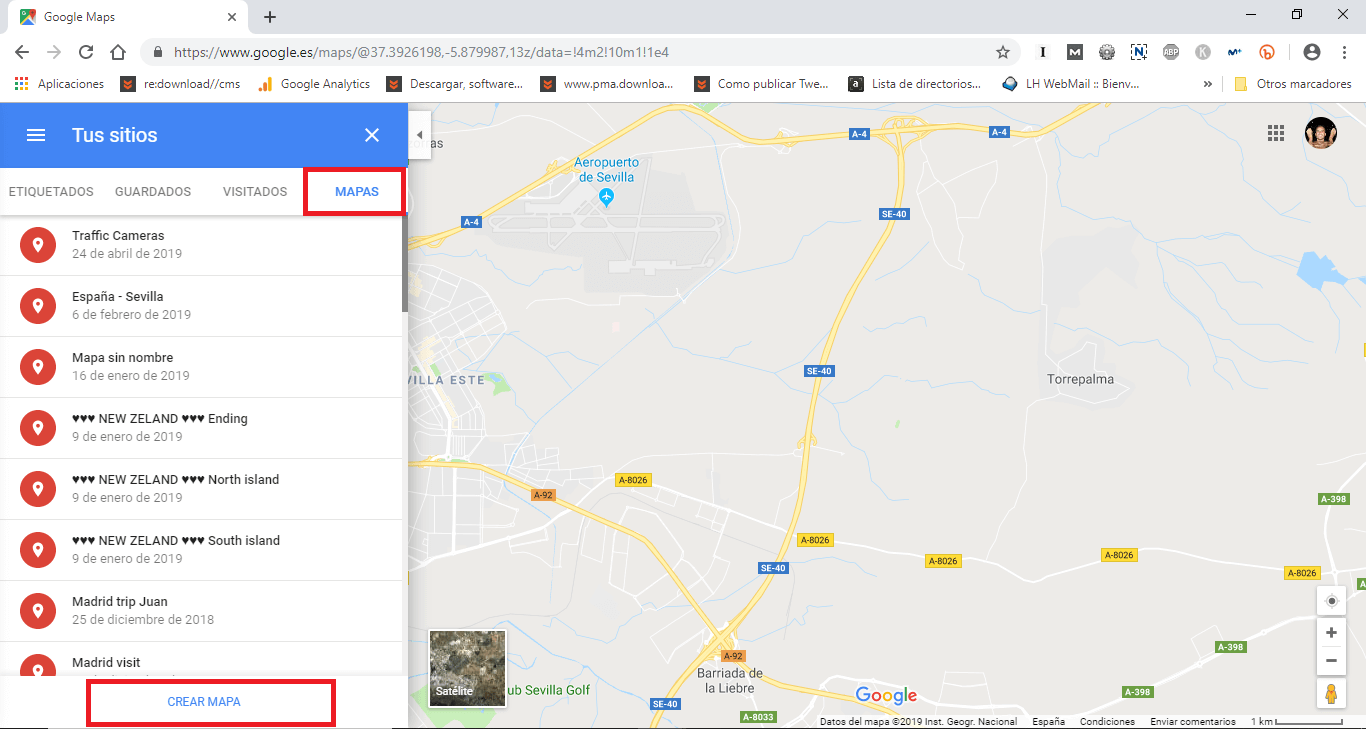Click the side panel list scrollbar
This screenshot has width=1366, height=729.
[x=405, y=263]
